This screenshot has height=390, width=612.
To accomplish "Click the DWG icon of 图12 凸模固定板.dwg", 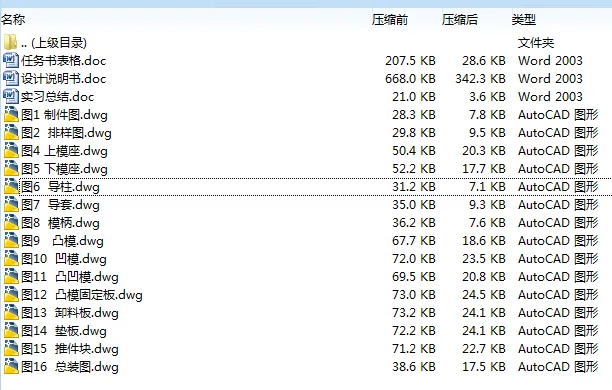I will point(11,294).
